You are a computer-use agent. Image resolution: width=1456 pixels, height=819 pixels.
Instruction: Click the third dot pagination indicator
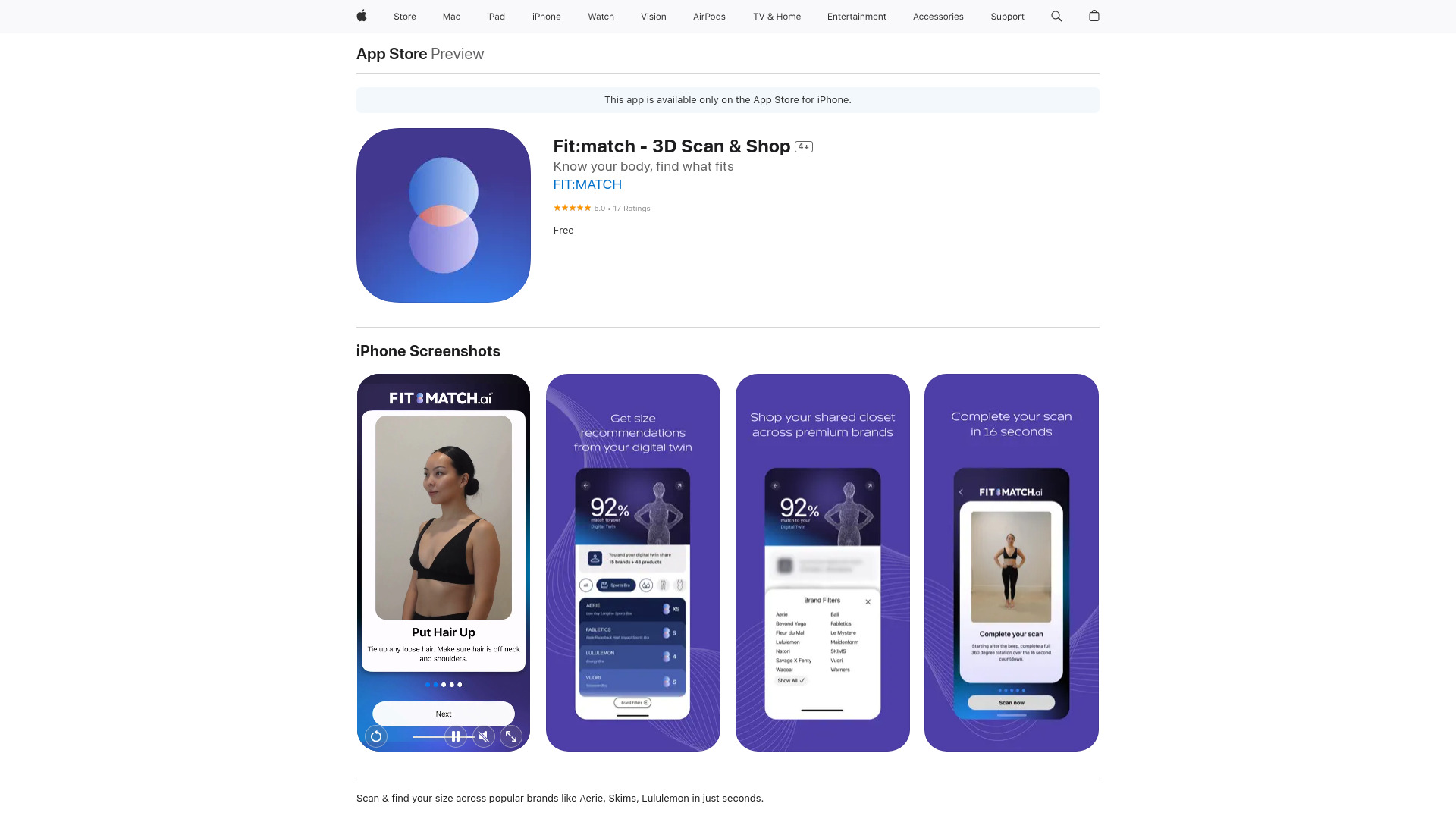443,685
